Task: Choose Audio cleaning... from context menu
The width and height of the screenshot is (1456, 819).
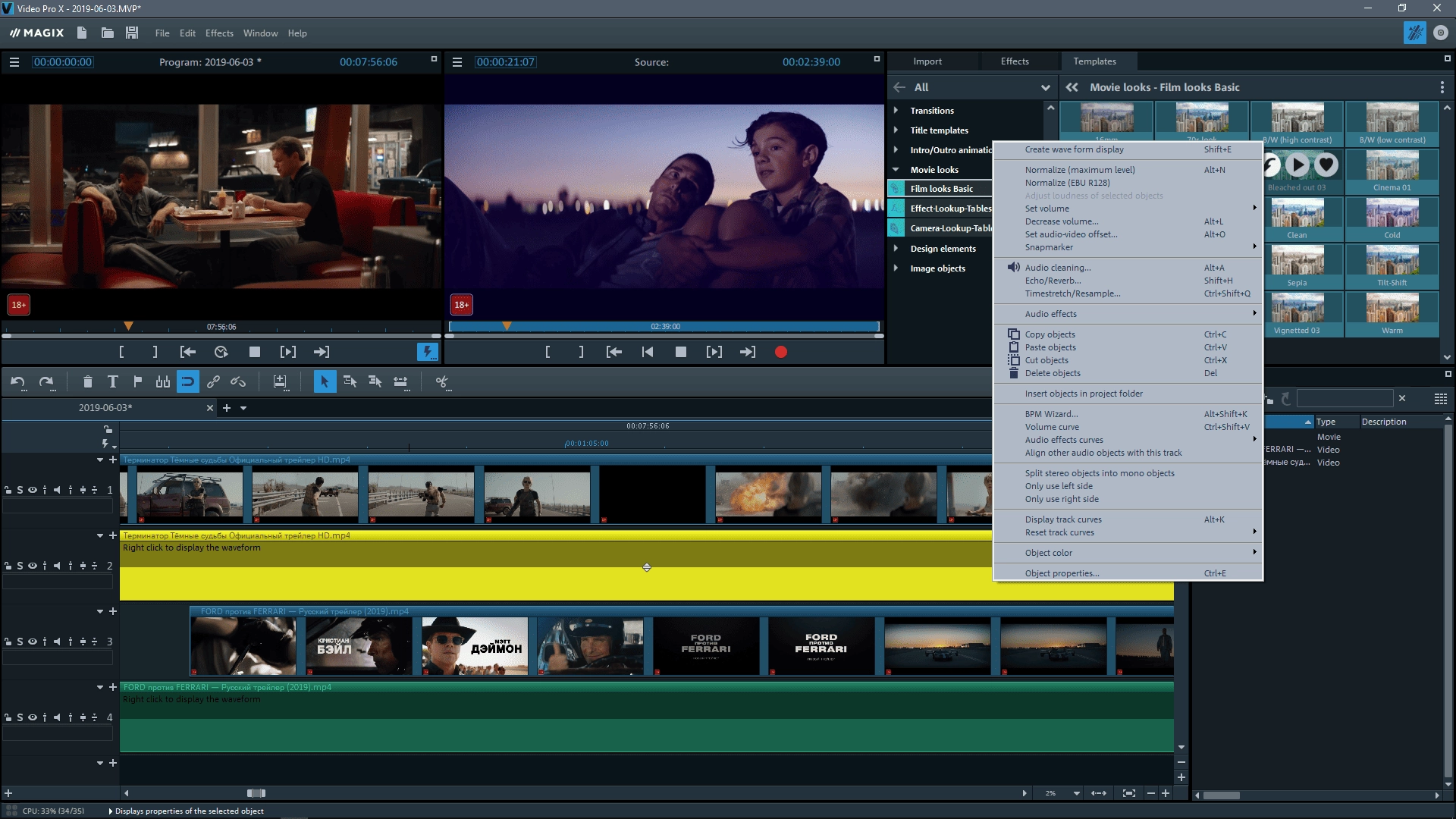Action: tap(1128, 268)
